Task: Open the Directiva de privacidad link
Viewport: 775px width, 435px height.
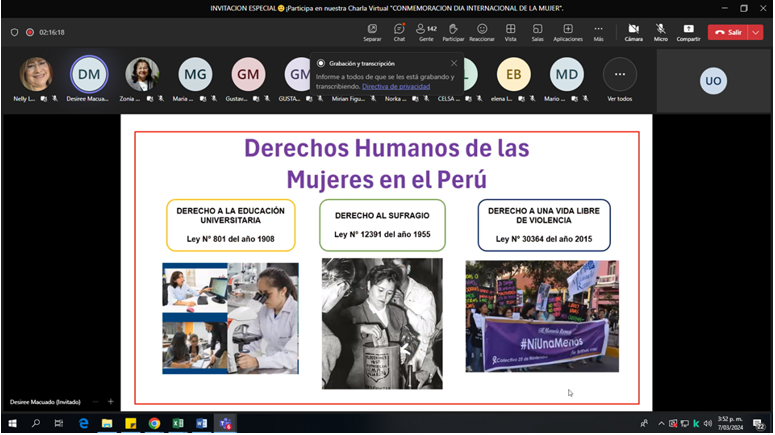Action: point(396,87)
